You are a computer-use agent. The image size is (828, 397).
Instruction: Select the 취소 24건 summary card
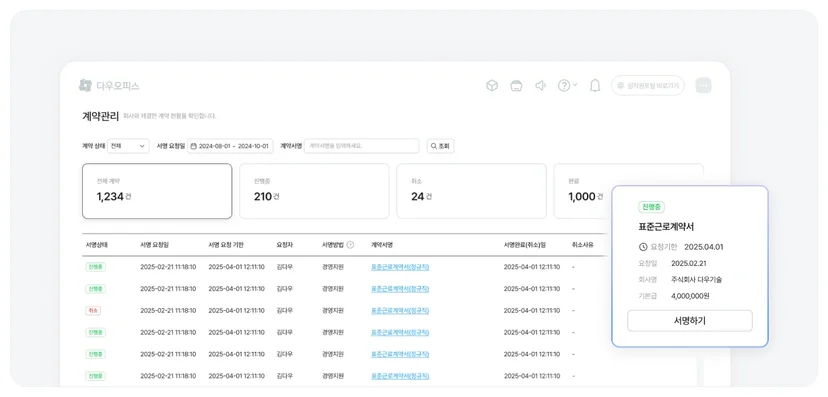[472, 191]
